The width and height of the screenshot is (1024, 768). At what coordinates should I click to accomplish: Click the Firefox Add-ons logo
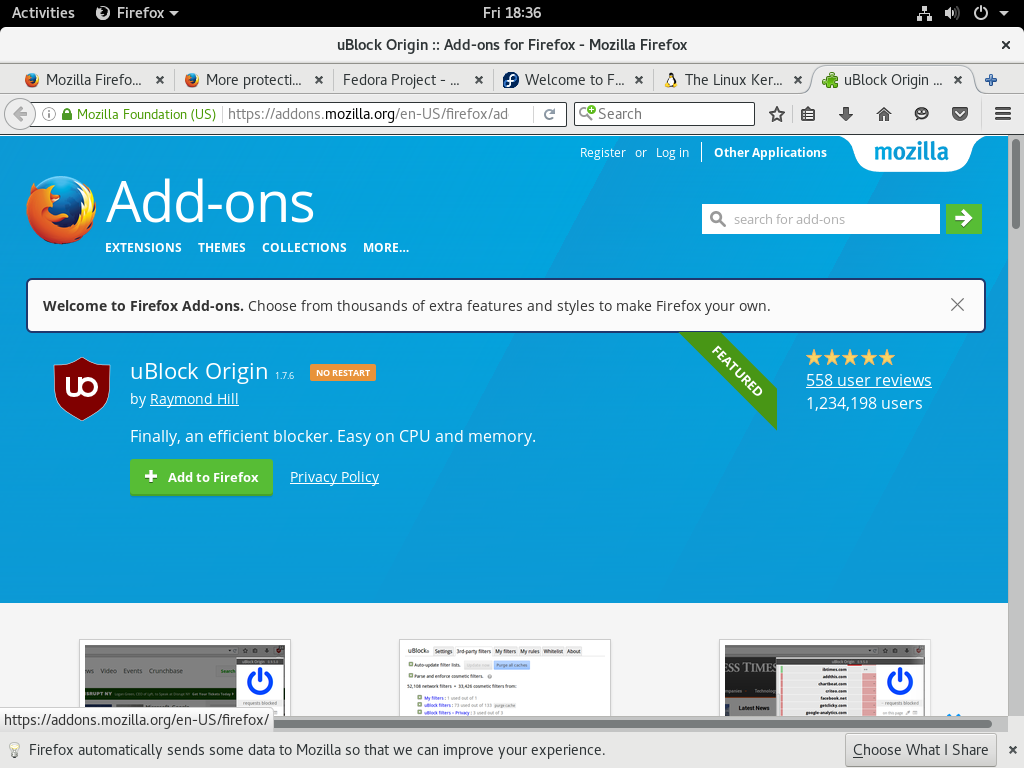point(61,210)
